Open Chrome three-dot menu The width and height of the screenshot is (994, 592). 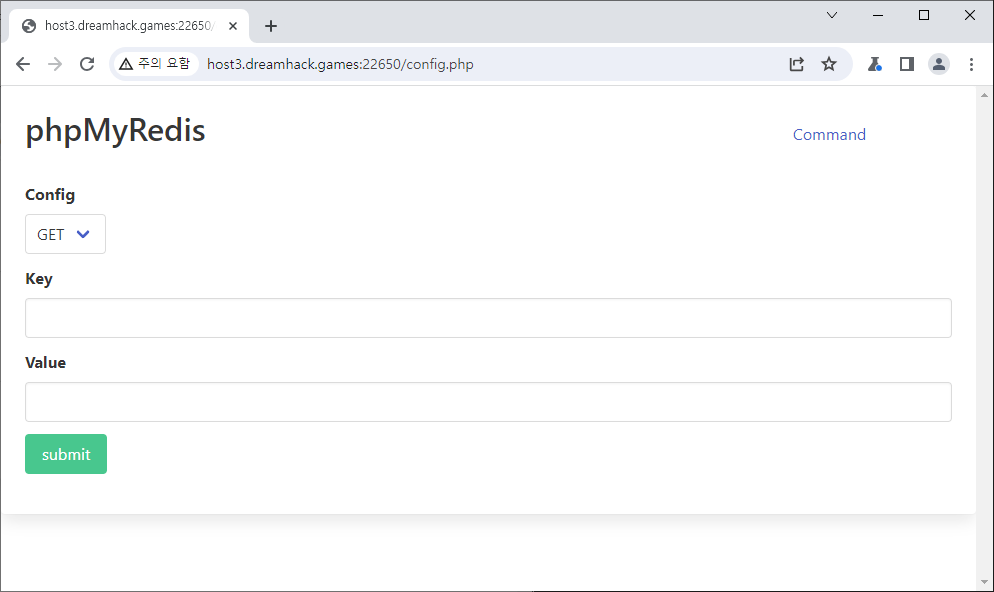[x=971, y=64]
